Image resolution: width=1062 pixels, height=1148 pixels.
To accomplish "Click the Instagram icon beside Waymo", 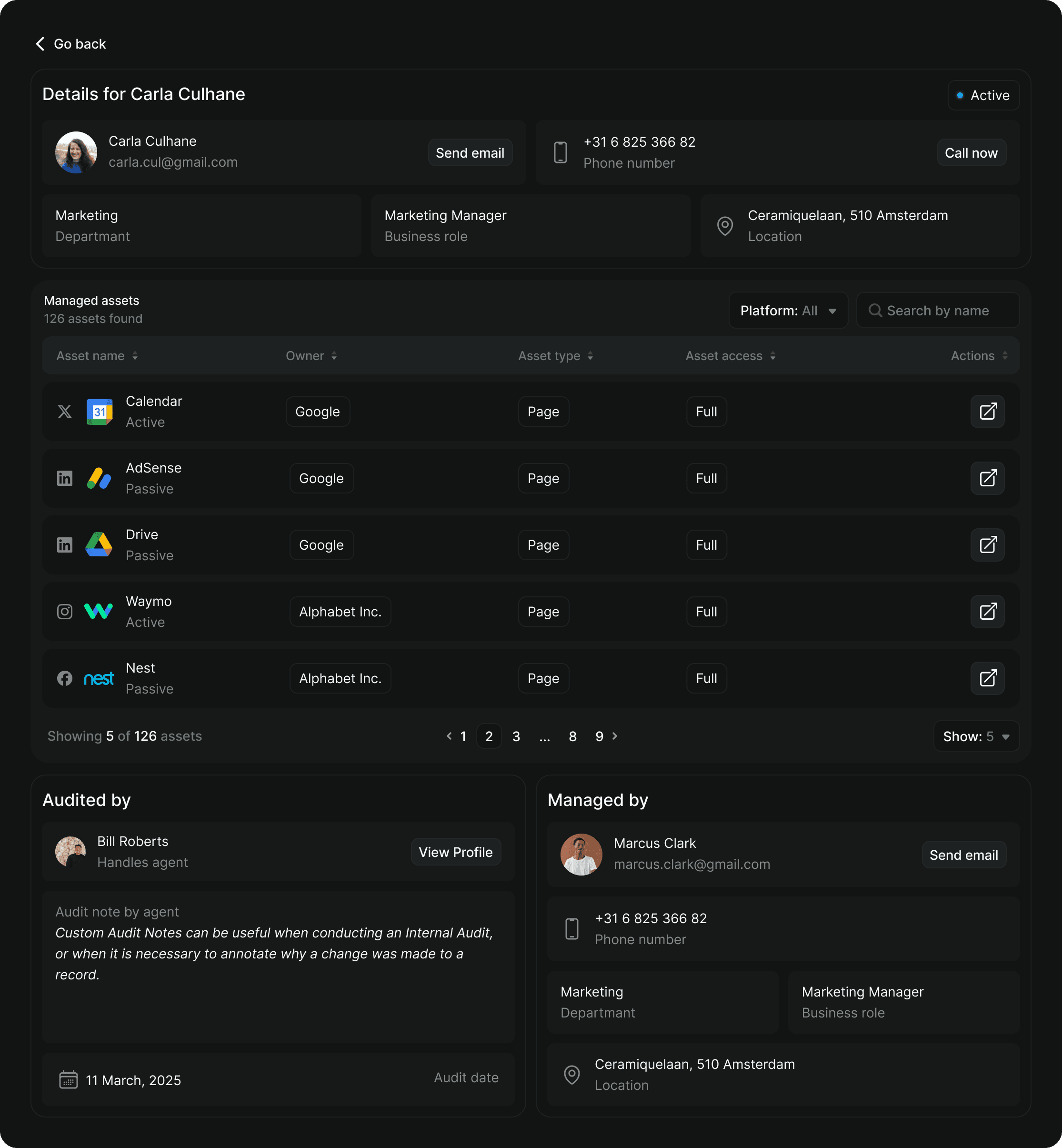I will point(65,612).
